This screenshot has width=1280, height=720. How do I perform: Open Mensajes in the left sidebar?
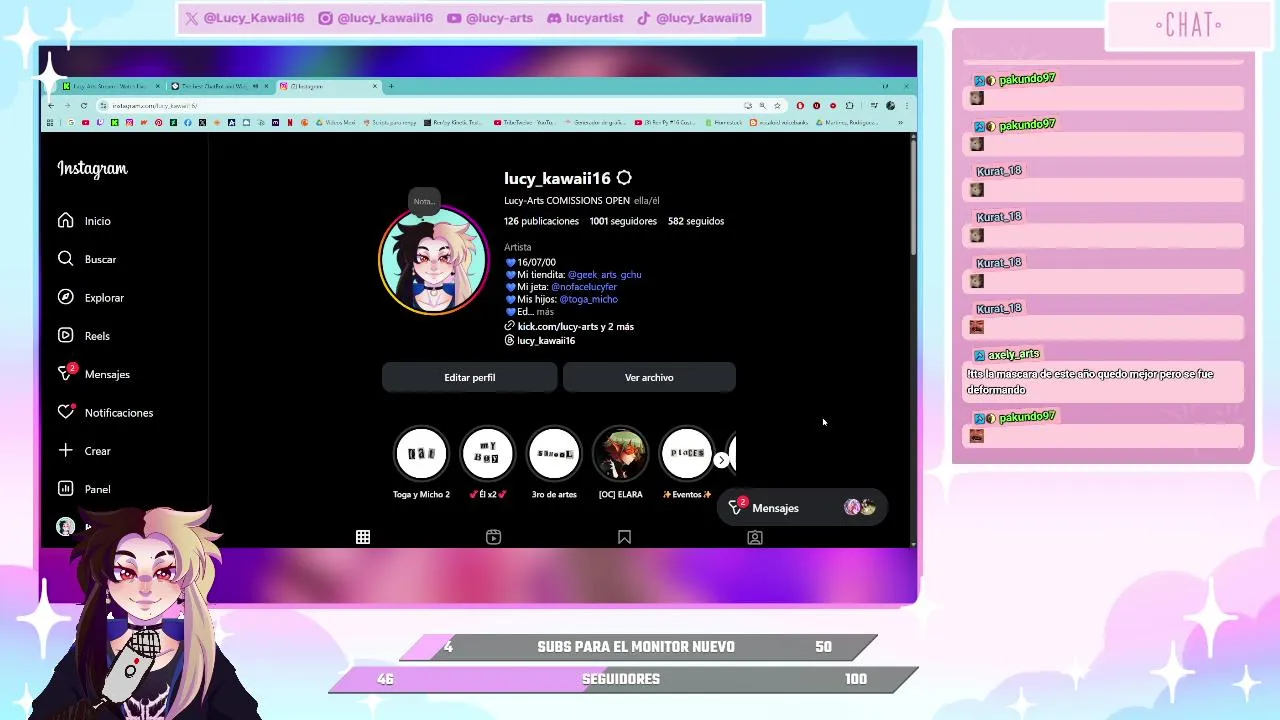tap(94, 374)
